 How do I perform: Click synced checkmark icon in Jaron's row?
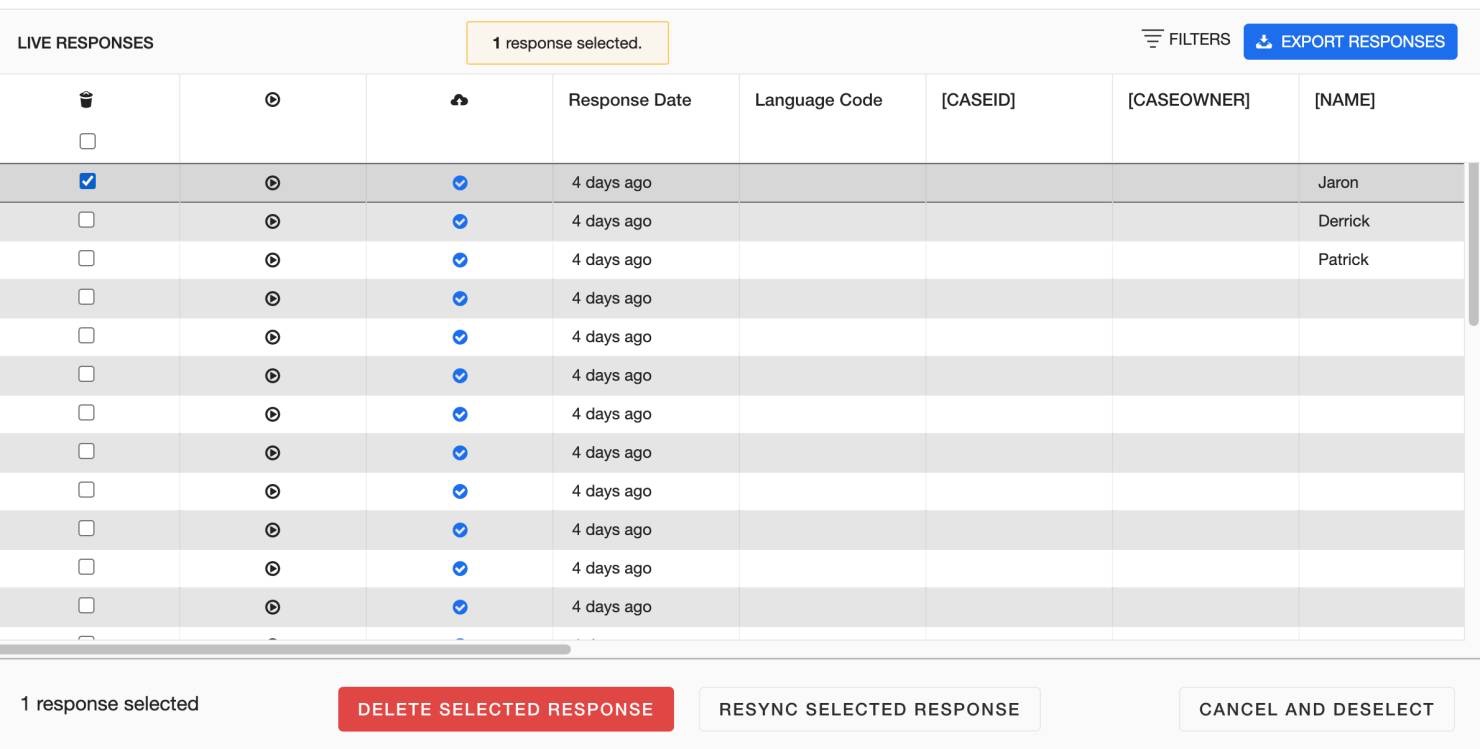pyautogui.click(x=460, y=183)
